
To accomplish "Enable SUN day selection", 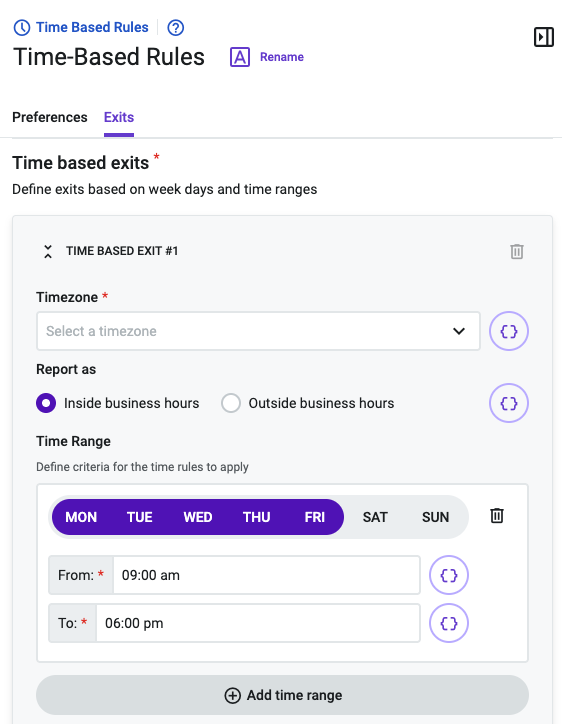I will (x=435, y=517).
